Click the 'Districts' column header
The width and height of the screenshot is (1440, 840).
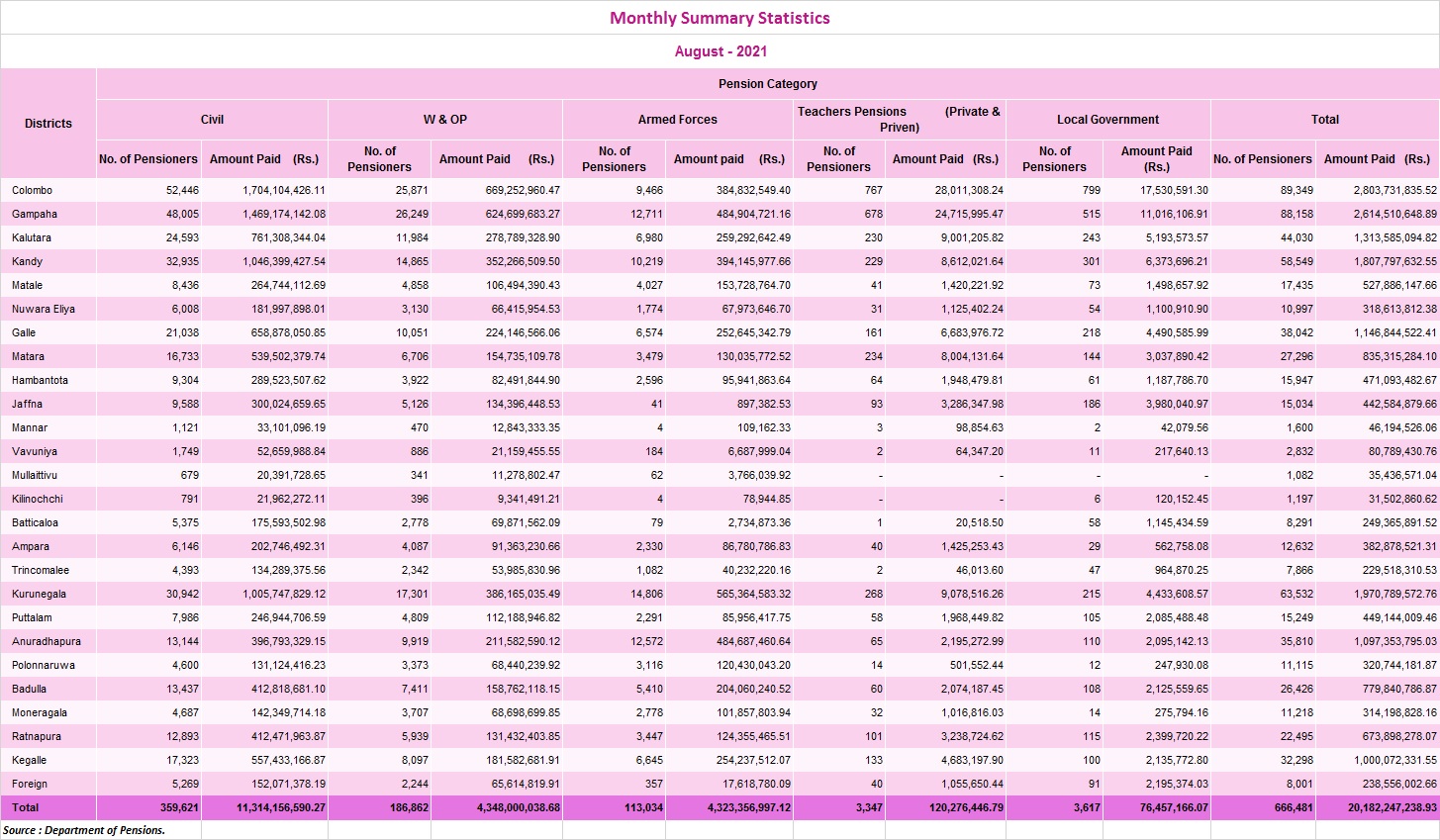(48, 124)
